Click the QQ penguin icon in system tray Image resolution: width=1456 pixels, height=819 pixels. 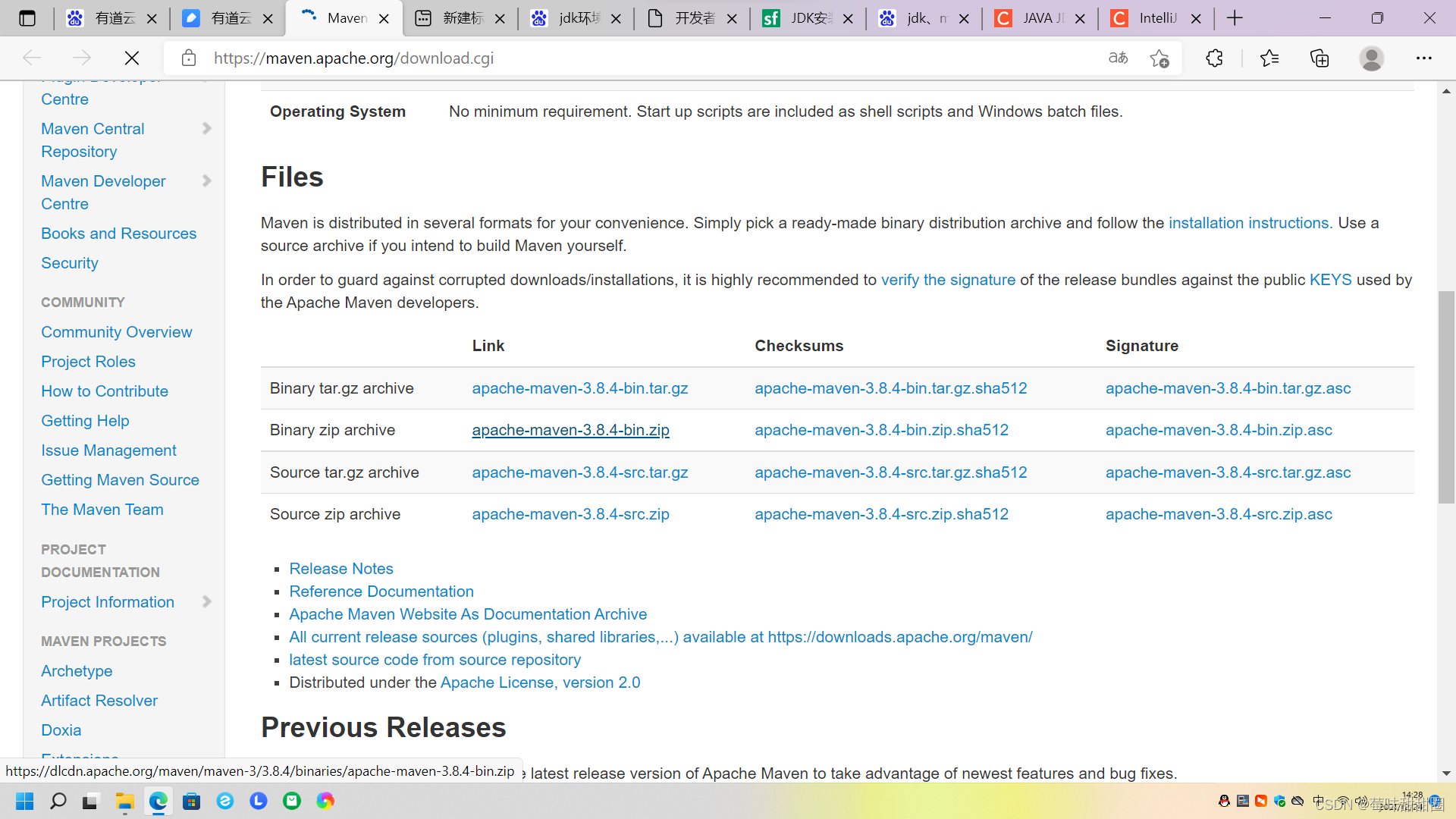tap(1223, 801)
